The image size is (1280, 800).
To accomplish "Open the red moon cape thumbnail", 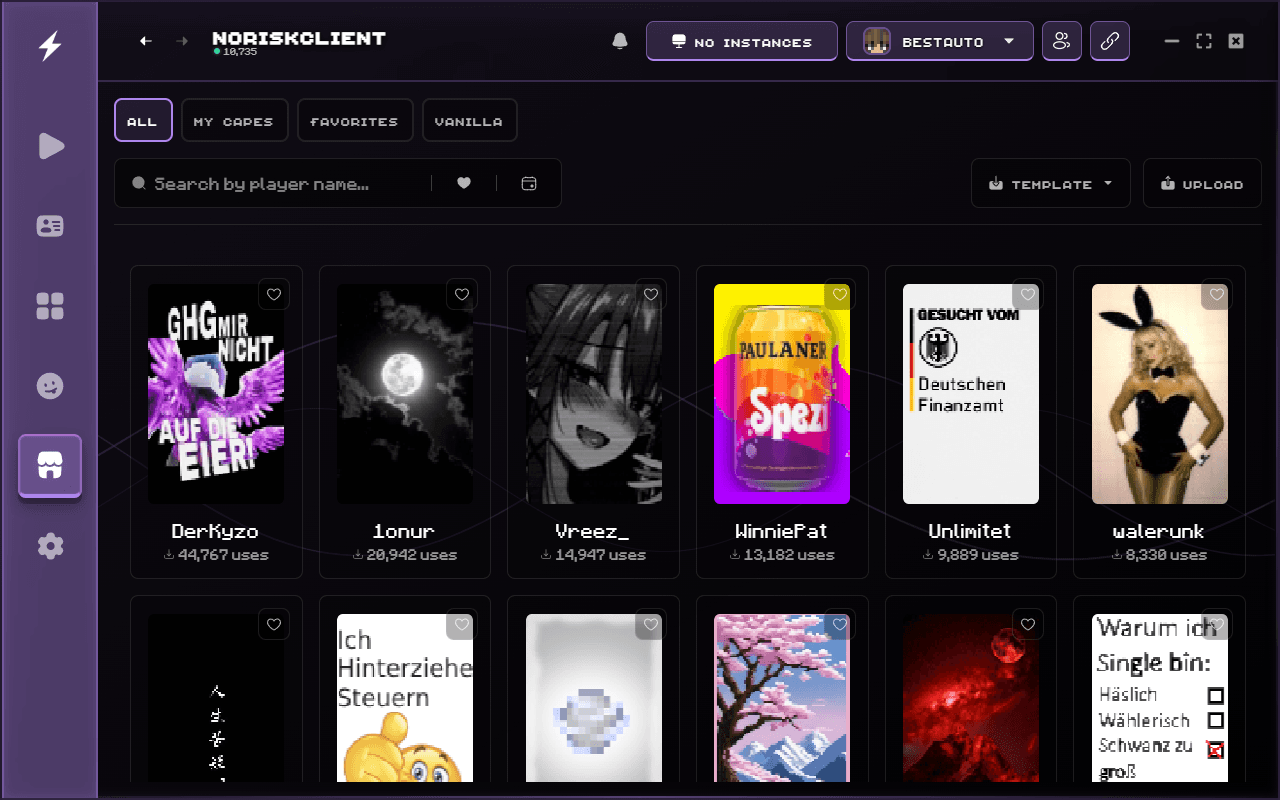I will (x=971, y=698).
